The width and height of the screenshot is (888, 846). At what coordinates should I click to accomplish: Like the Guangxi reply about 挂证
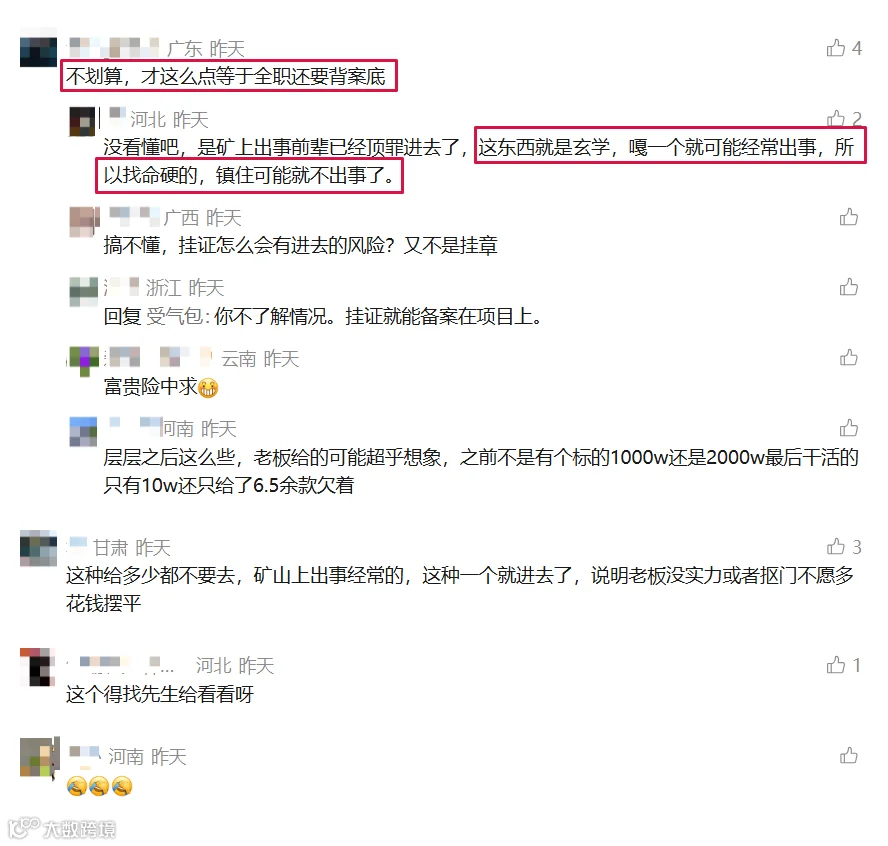pyautogui.click(x=849, y=217)
